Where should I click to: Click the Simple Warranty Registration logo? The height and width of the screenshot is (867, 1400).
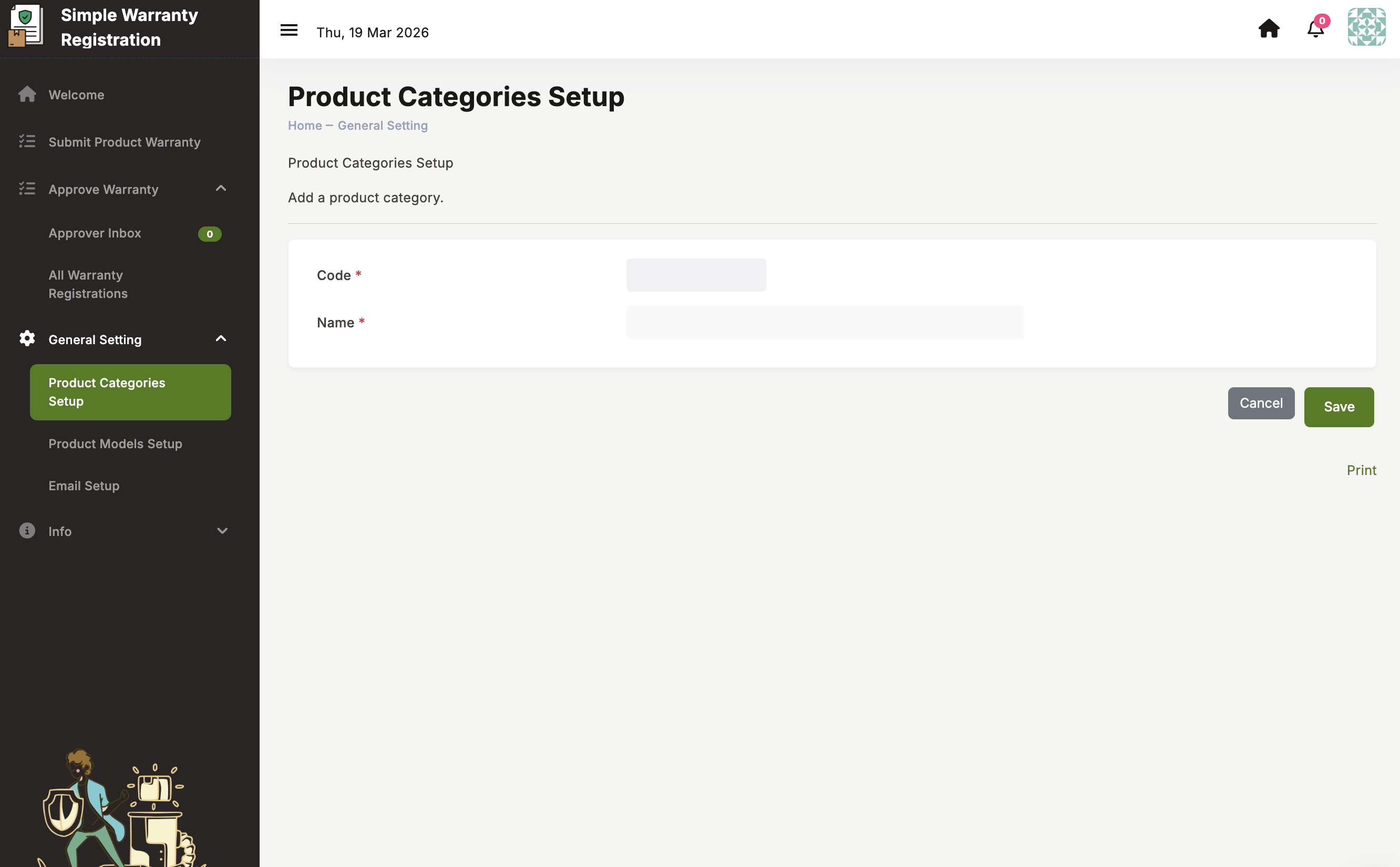coord(26,26)
